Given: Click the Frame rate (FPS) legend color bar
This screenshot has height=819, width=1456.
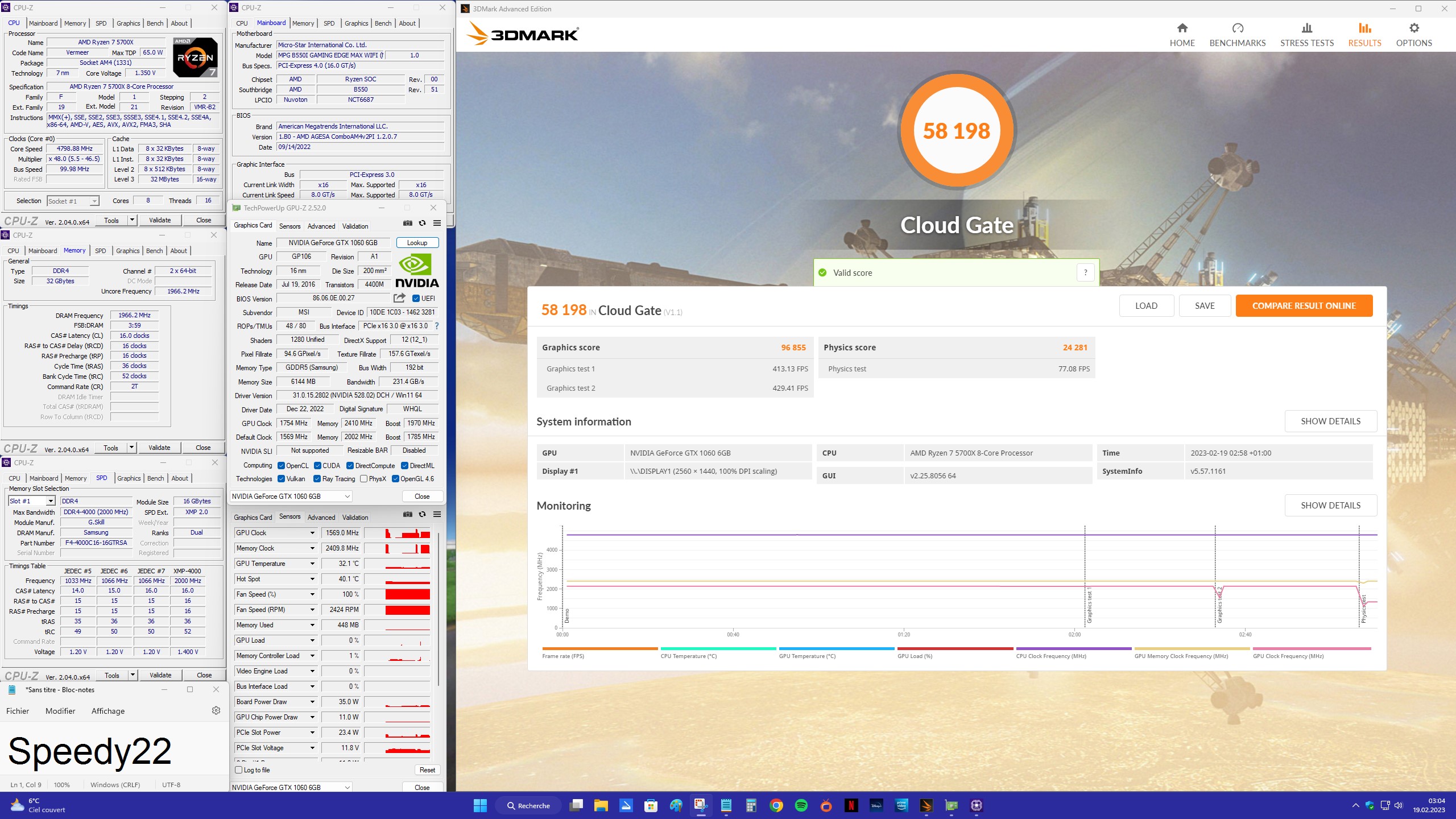Looking at the screenshot, I should 600,648.
